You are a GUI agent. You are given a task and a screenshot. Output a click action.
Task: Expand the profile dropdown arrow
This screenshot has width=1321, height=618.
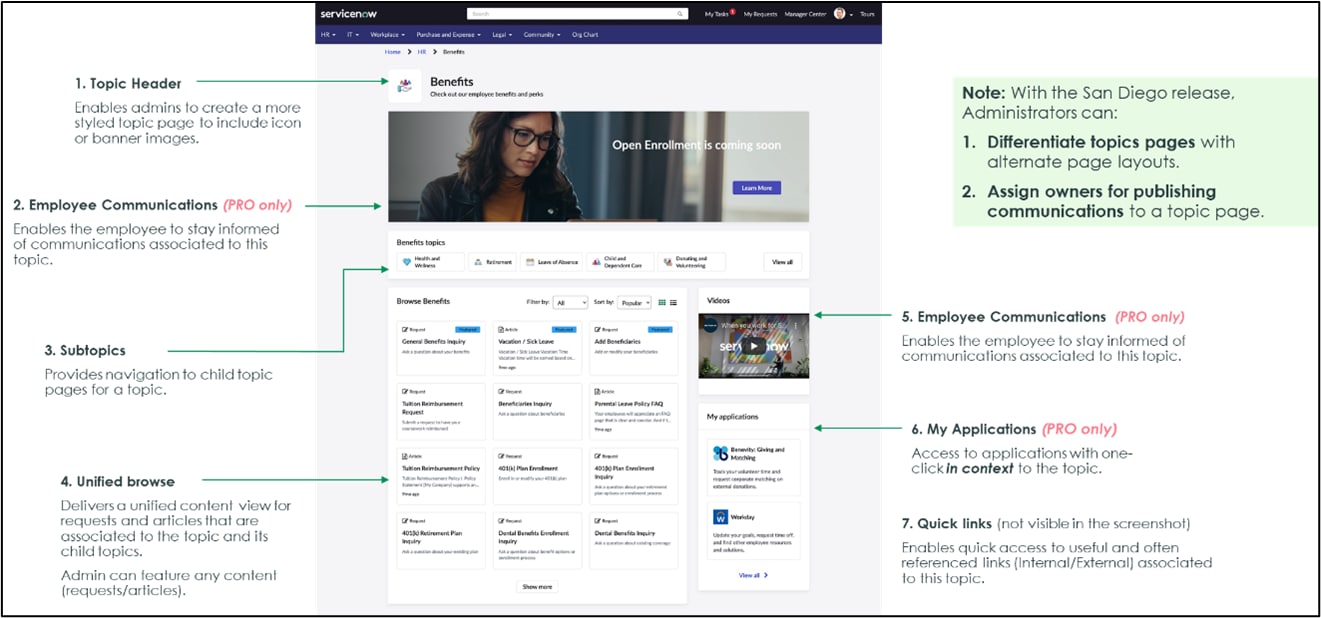pyautogui.click(x=850, y=15)
